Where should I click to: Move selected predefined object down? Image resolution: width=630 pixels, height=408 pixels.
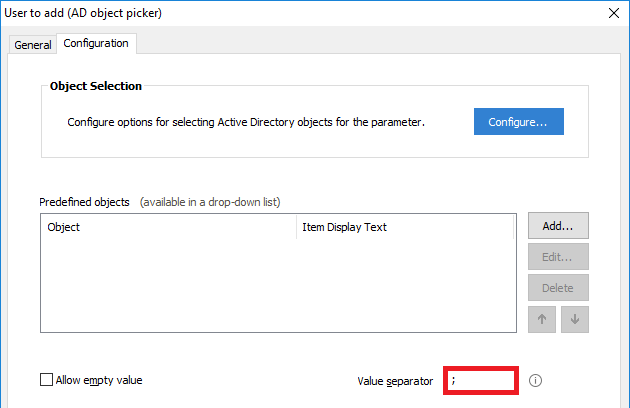click(574, 320)
